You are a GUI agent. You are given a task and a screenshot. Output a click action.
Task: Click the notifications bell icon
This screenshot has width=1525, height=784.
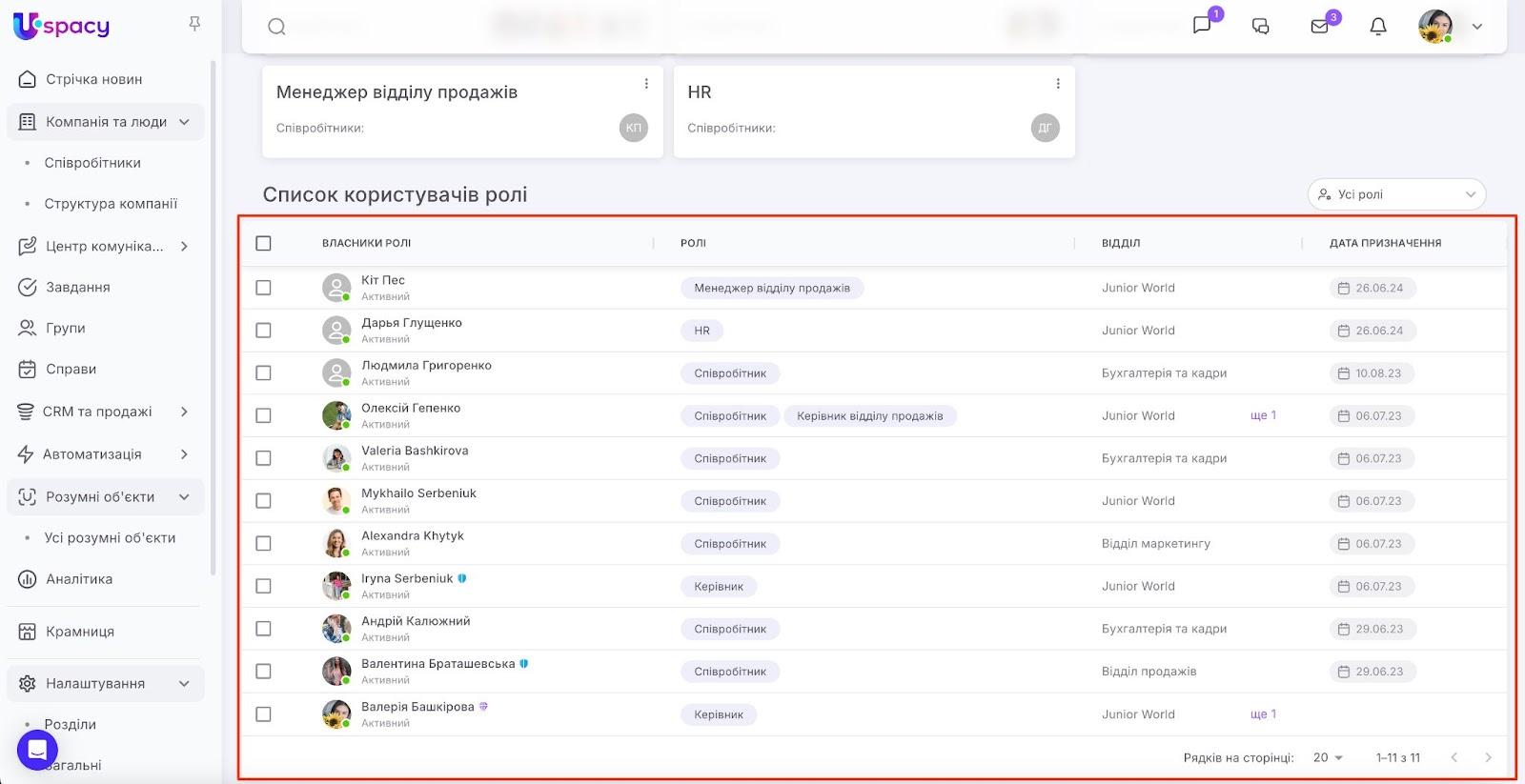click(x=1377, y=27)
